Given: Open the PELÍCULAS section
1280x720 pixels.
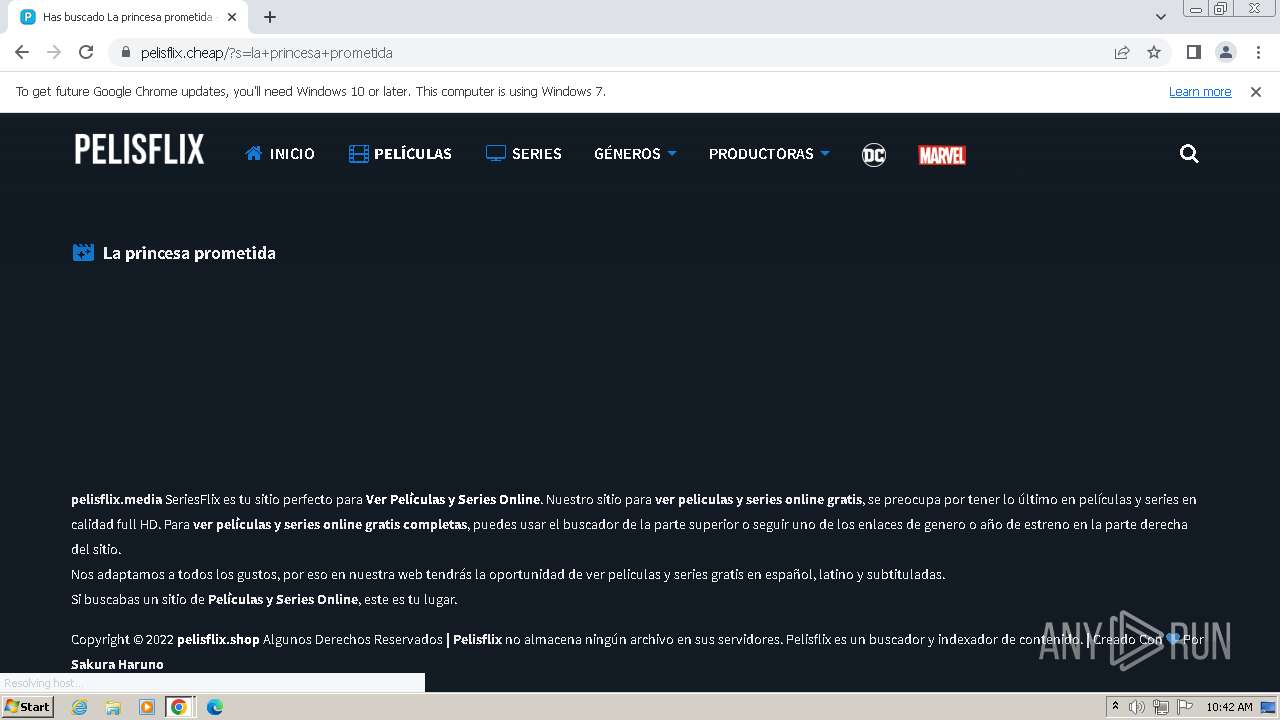Looking at the screenshot, I should point(400,154).
